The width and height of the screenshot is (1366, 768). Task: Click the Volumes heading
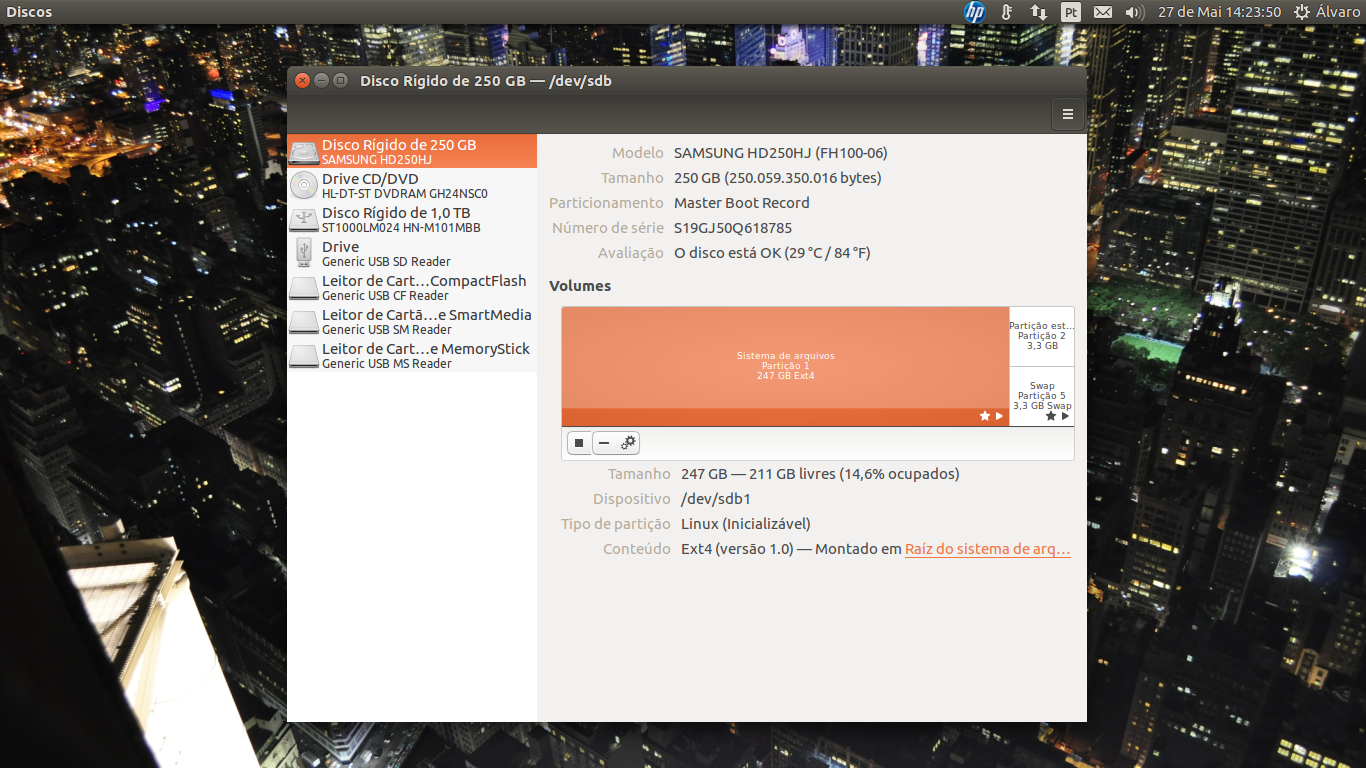point(580,286)
